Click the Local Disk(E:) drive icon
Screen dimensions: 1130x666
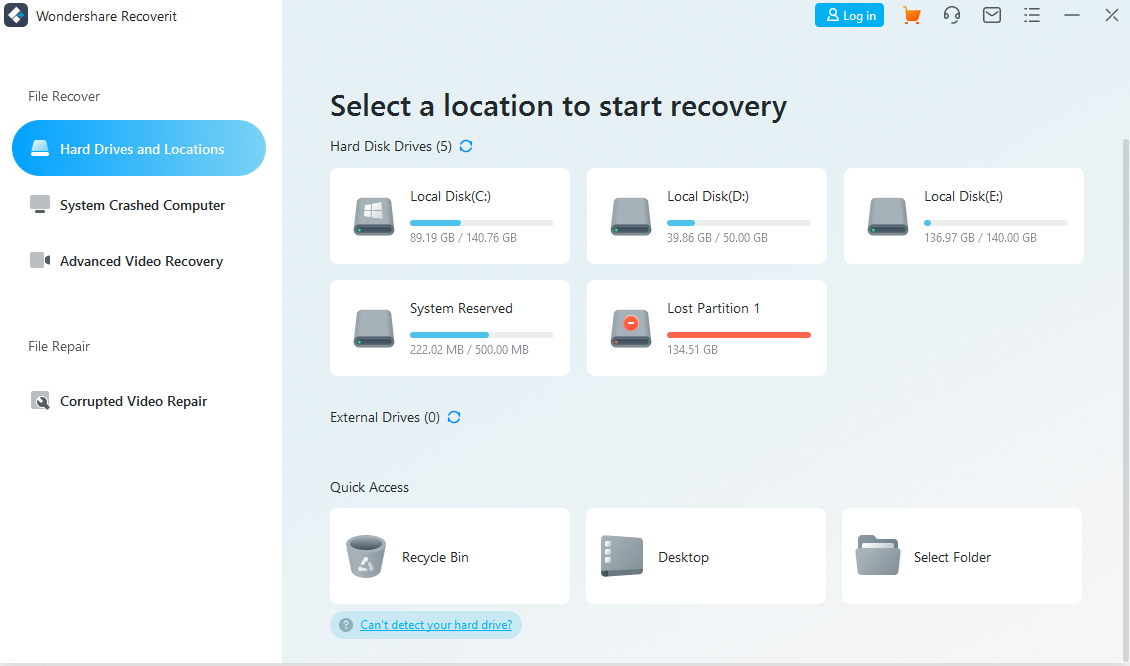point(888,216)
